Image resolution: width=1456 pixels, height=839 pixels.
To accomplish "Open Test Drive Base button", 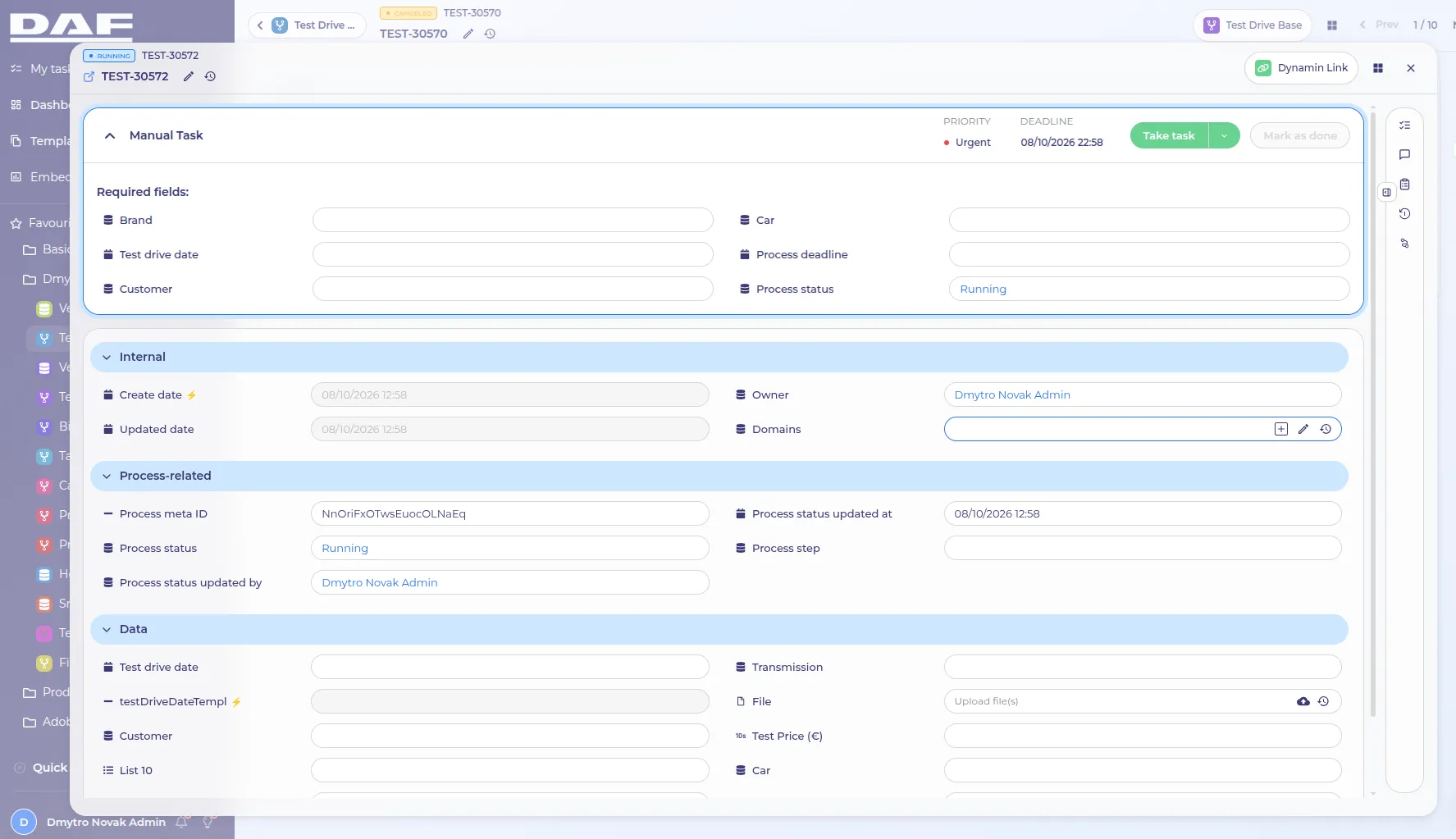I will point(1253,25).
